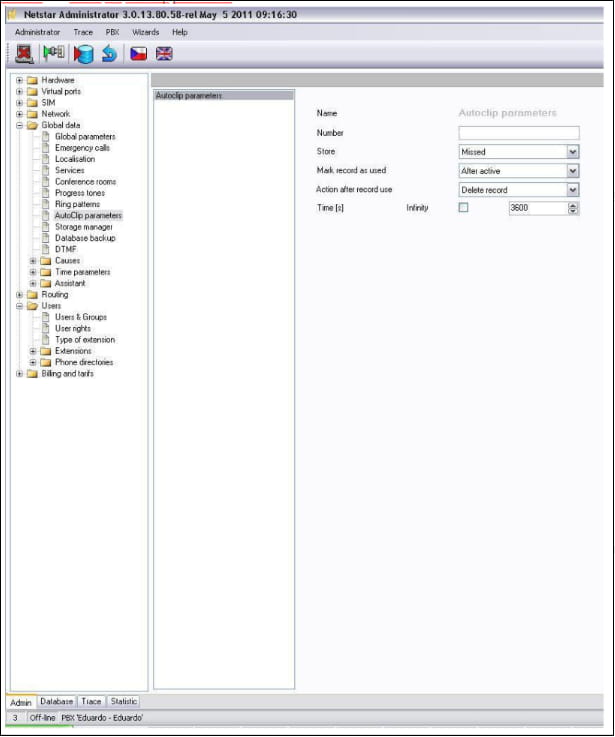Switch to the Admin tab
The width and height of the screenshot is (615, 737).
(21, 702)
